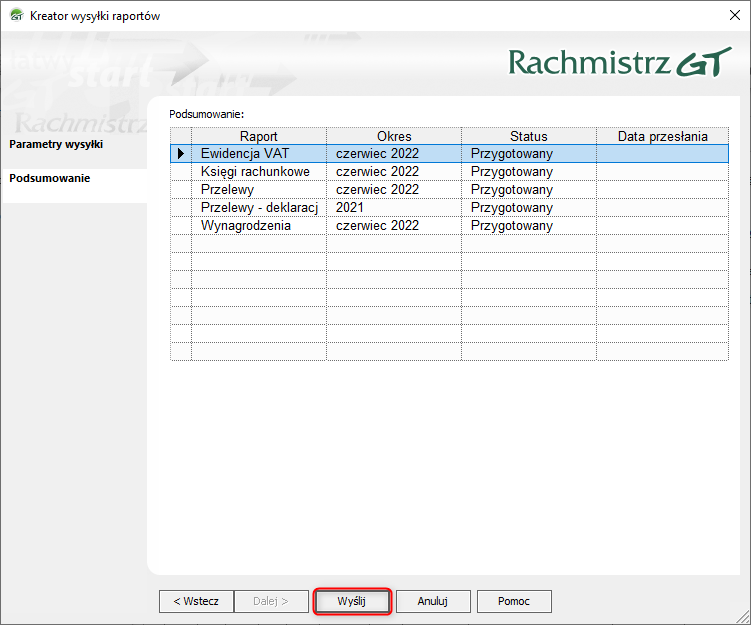Select the Wynagrodzenia report row
The width and height of the screenshot is (751, 625).
point(449,226)
